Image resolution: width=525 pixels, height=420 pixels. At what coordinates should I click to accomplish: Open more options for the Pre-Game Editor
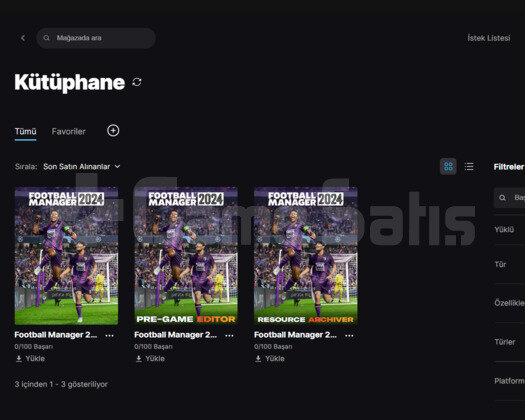tap(229, 335)
